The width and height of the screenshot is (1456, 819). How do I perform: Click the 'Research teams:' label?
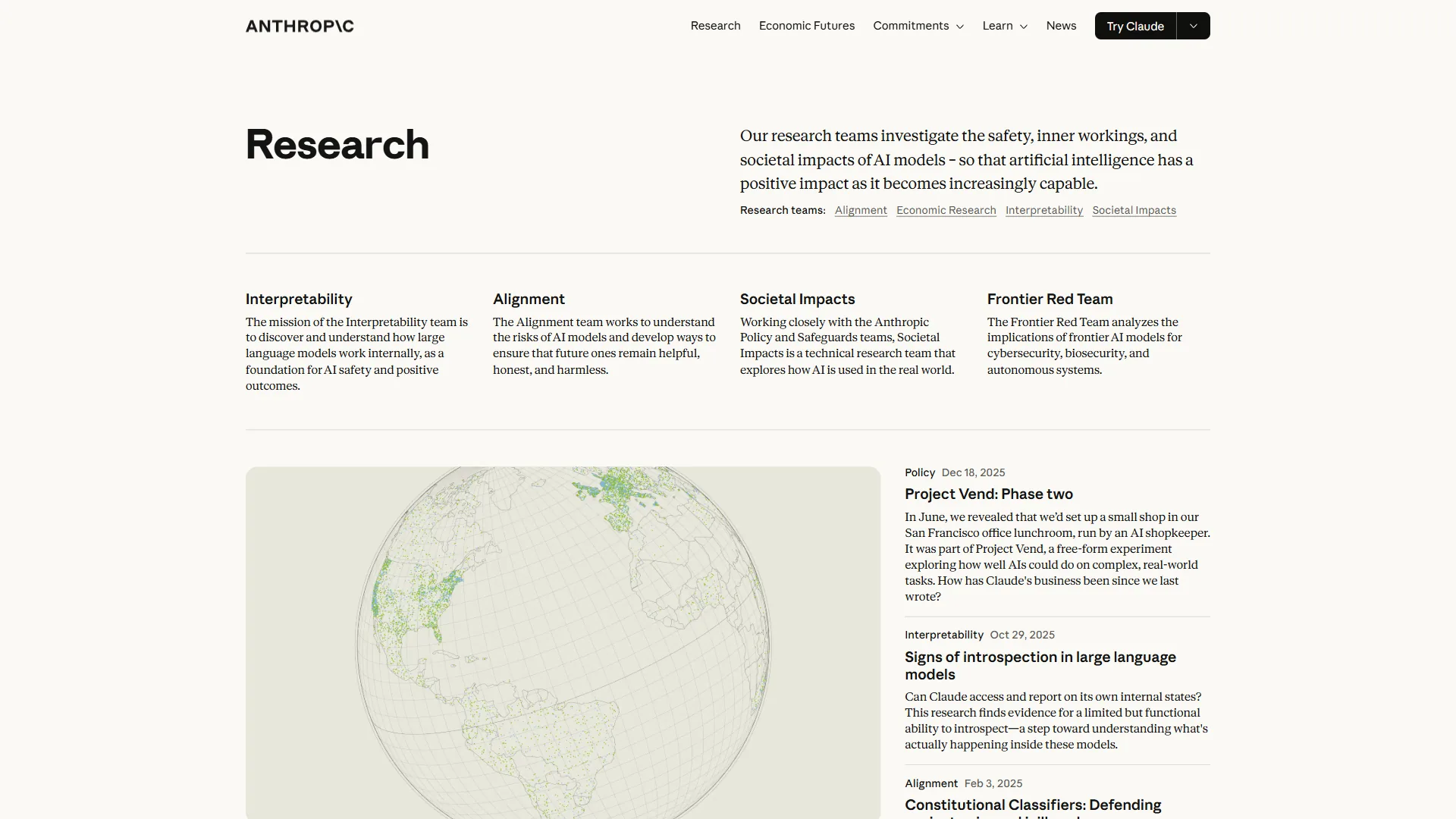[x=783, y=210]
